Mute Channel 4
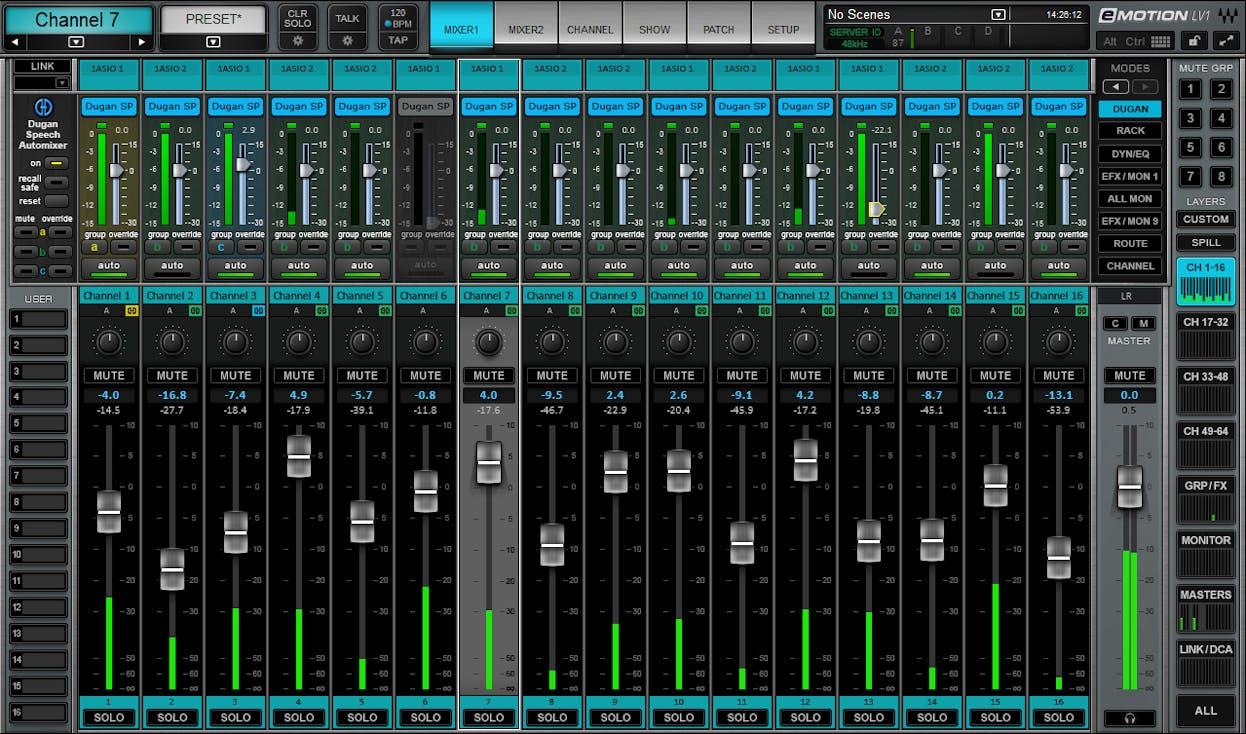1246x734 pixels. (x=299, y=375)
